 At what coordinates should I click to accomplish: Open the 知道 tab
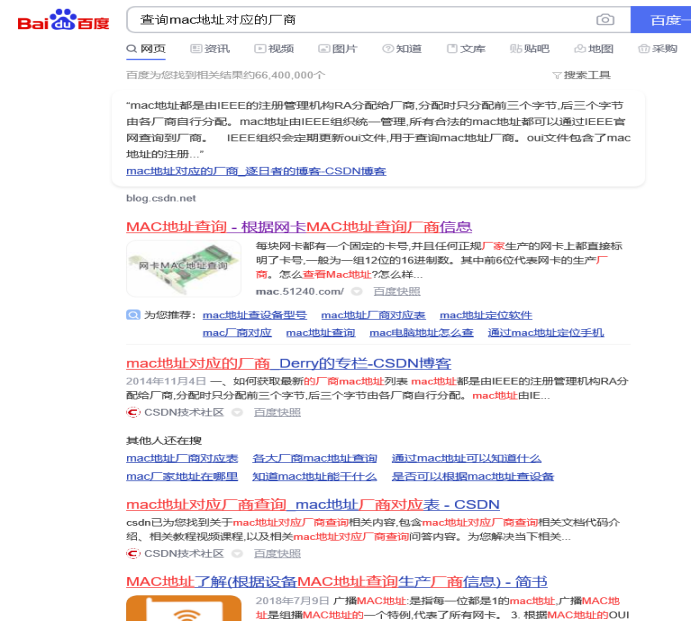402,49
